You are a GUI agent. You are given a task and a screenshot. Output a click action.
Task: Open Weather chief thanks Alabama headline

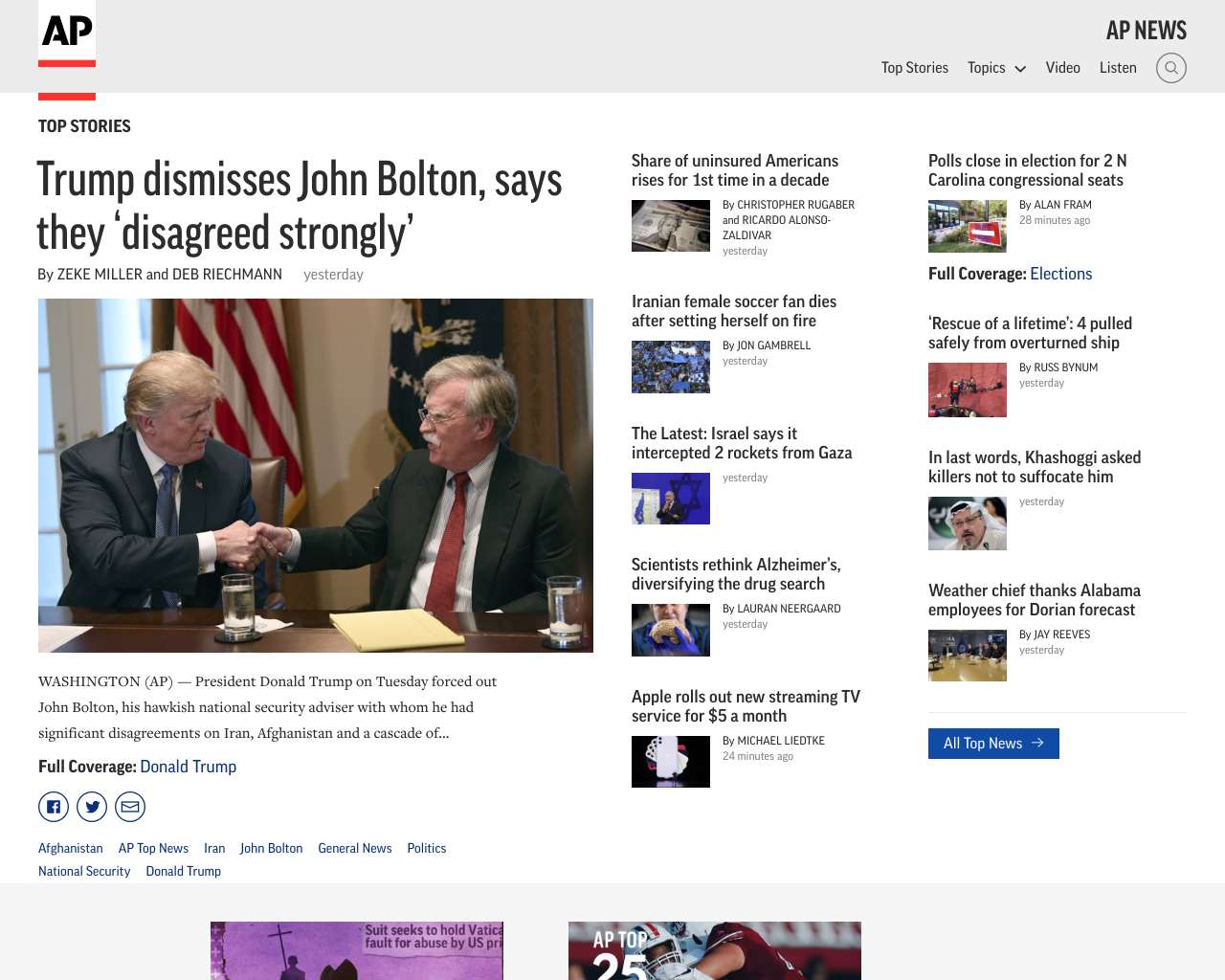point(1035,600)
